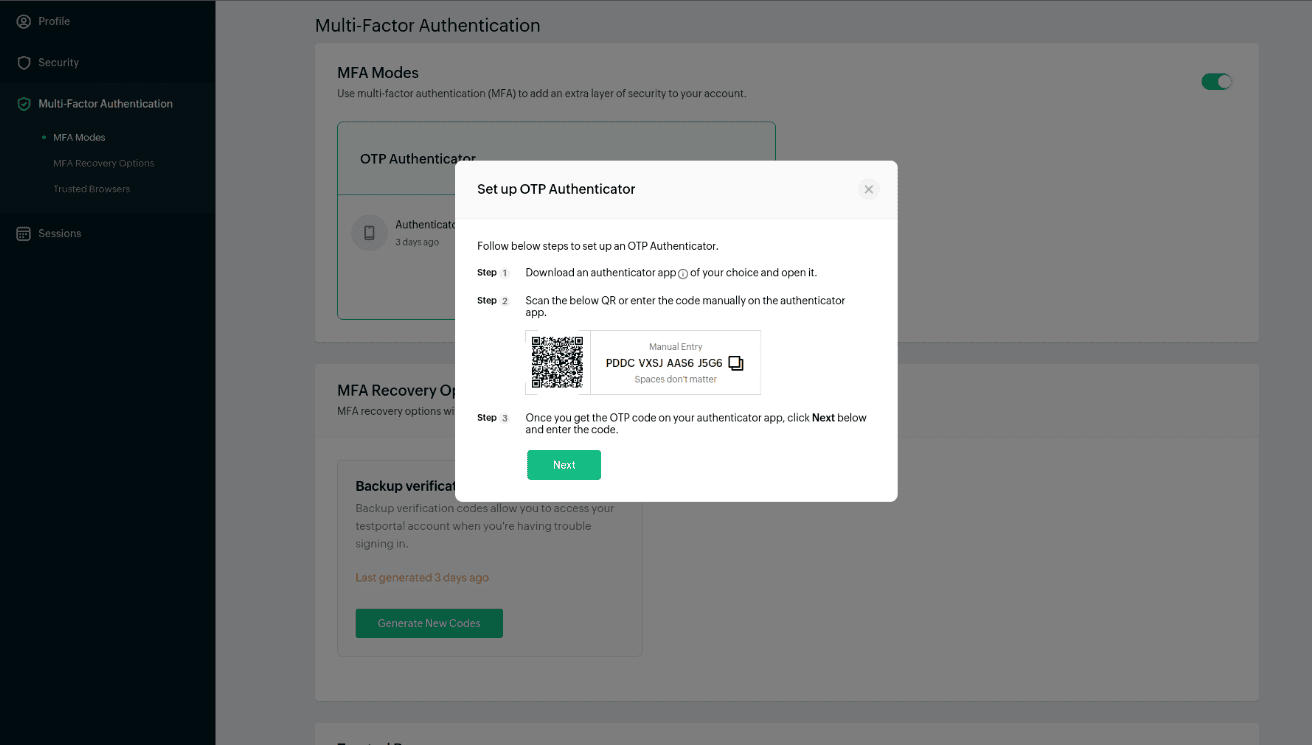Image resolution: width=1312 pixels, height=745 pixels.
Task: Go to the Profile section
Action: (x=54, y=21)
